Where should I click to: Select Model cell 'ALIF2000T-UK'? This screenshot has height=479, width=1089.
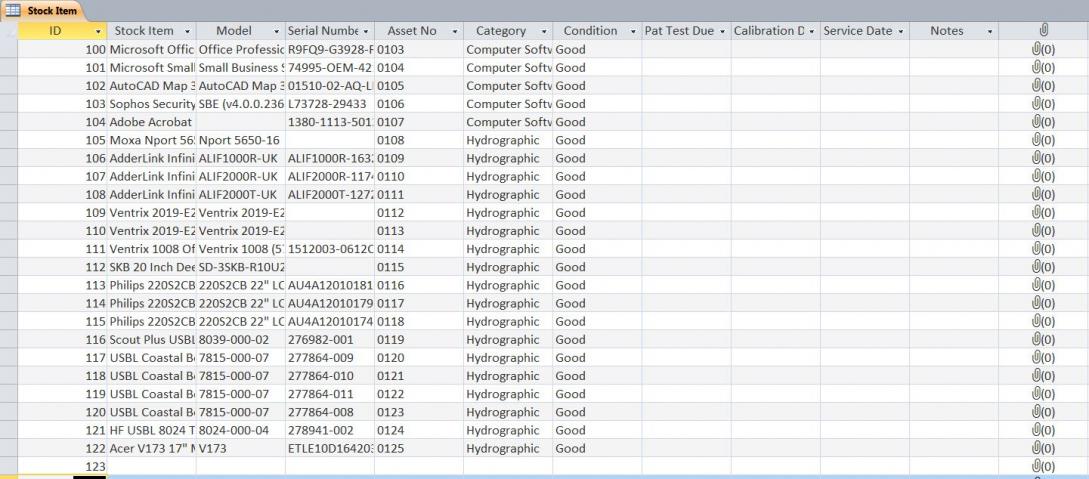click(240, 194)
